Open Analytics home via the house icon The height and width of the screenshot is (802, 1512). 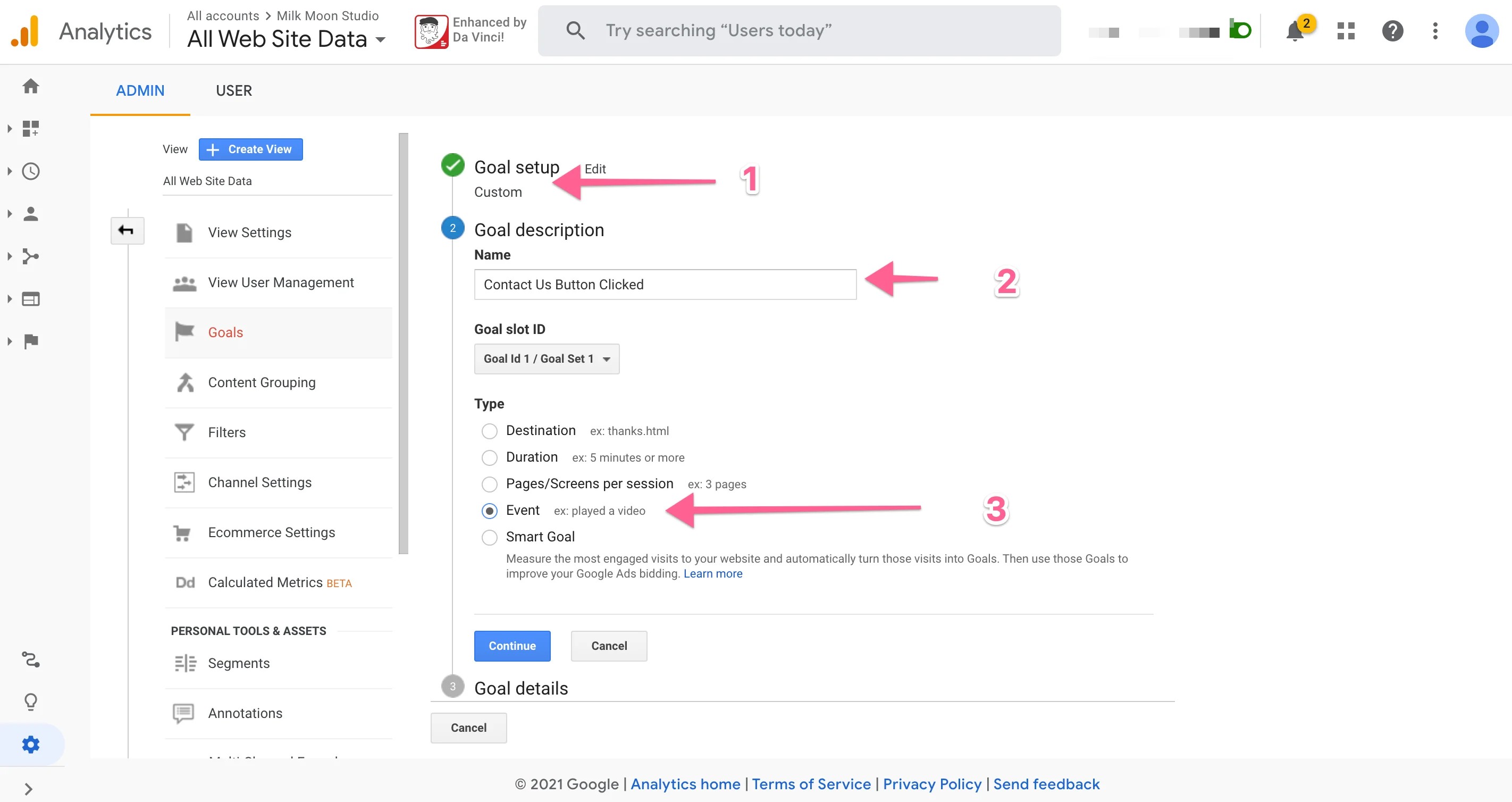[x=30, y=86]
